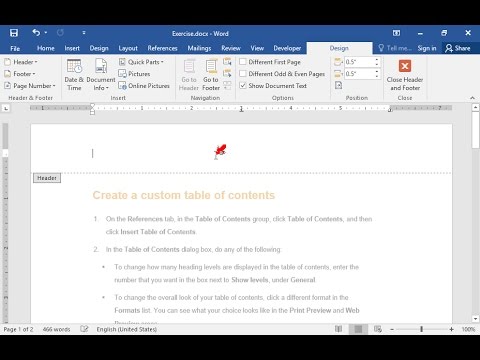Click the vertical scrollbar down arrow
Image resolution: width=480 pixels, height=360 pixels.
[476, 319]
